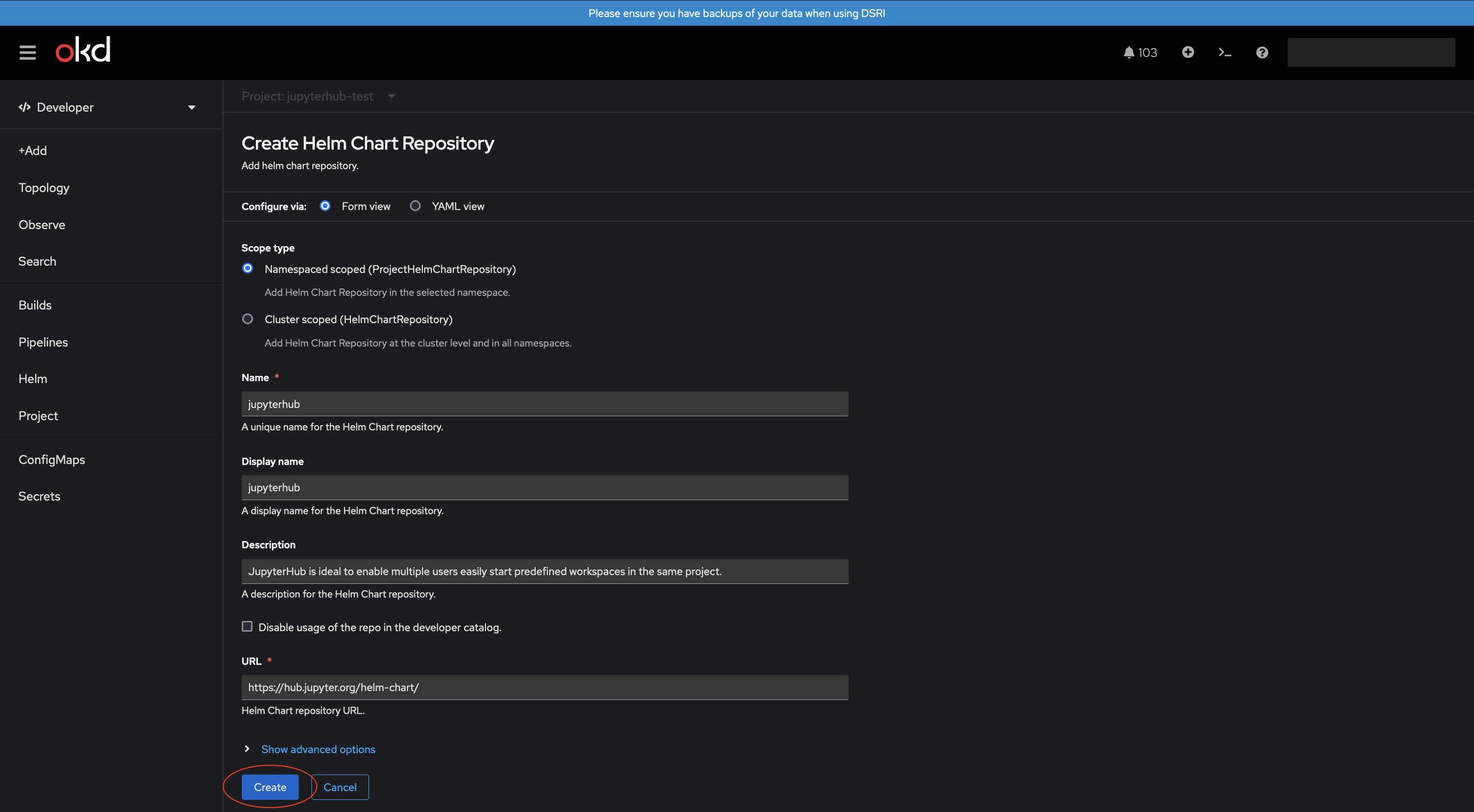The height and width of the screenshot is (812, 1474).
Task: Select the Form view radio button
Action: (x=325, y=205)
